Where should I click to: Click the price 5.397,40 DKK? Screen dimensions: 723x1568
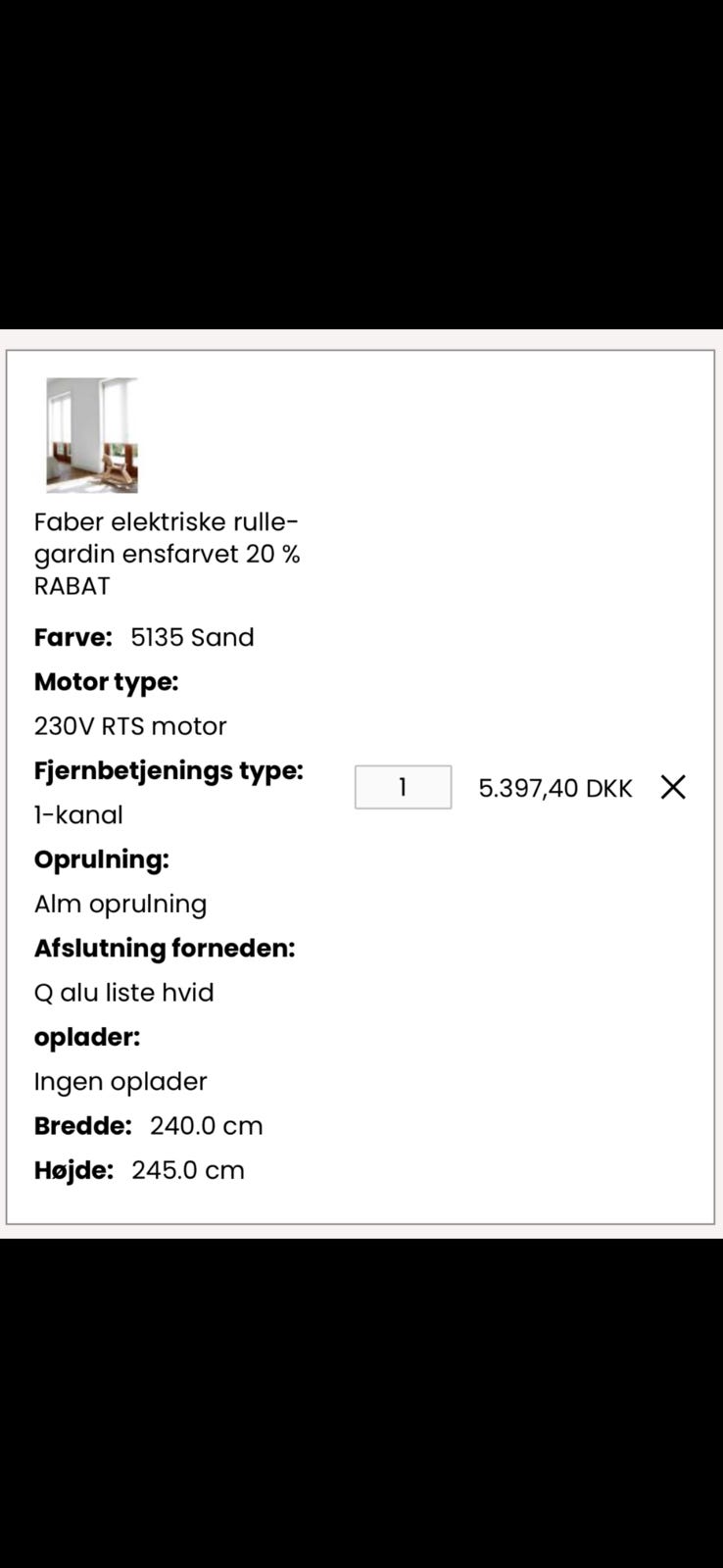(554, 787)
